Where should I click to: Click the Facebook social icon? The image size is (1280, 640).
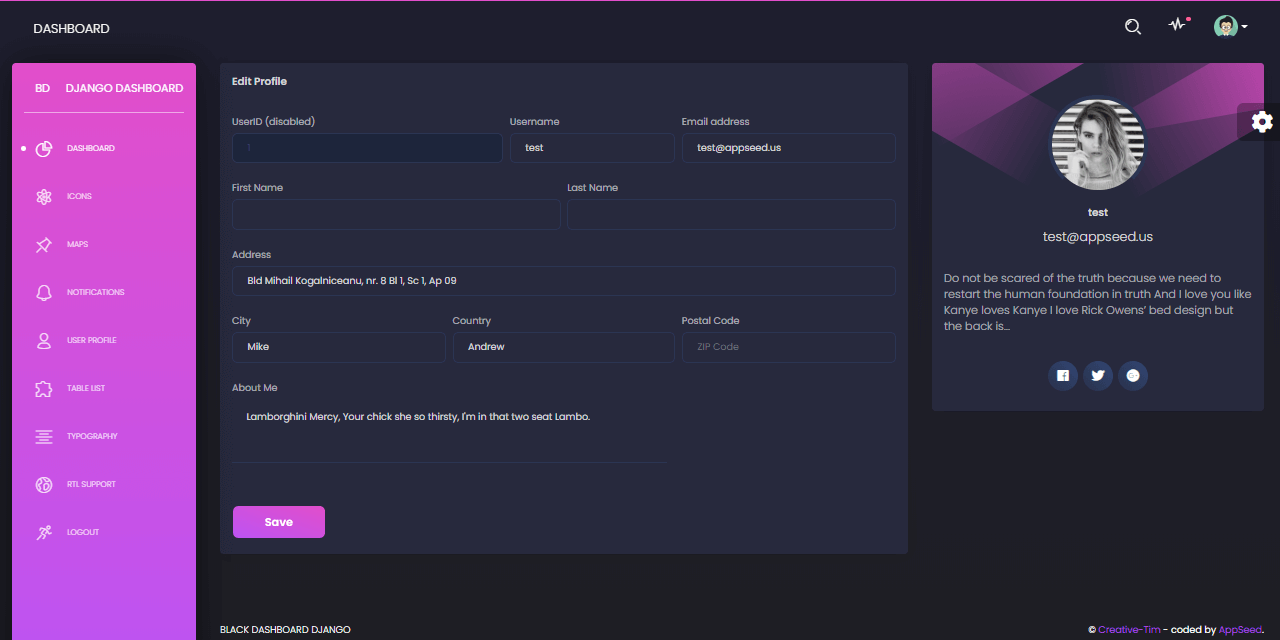point(1062,376)
